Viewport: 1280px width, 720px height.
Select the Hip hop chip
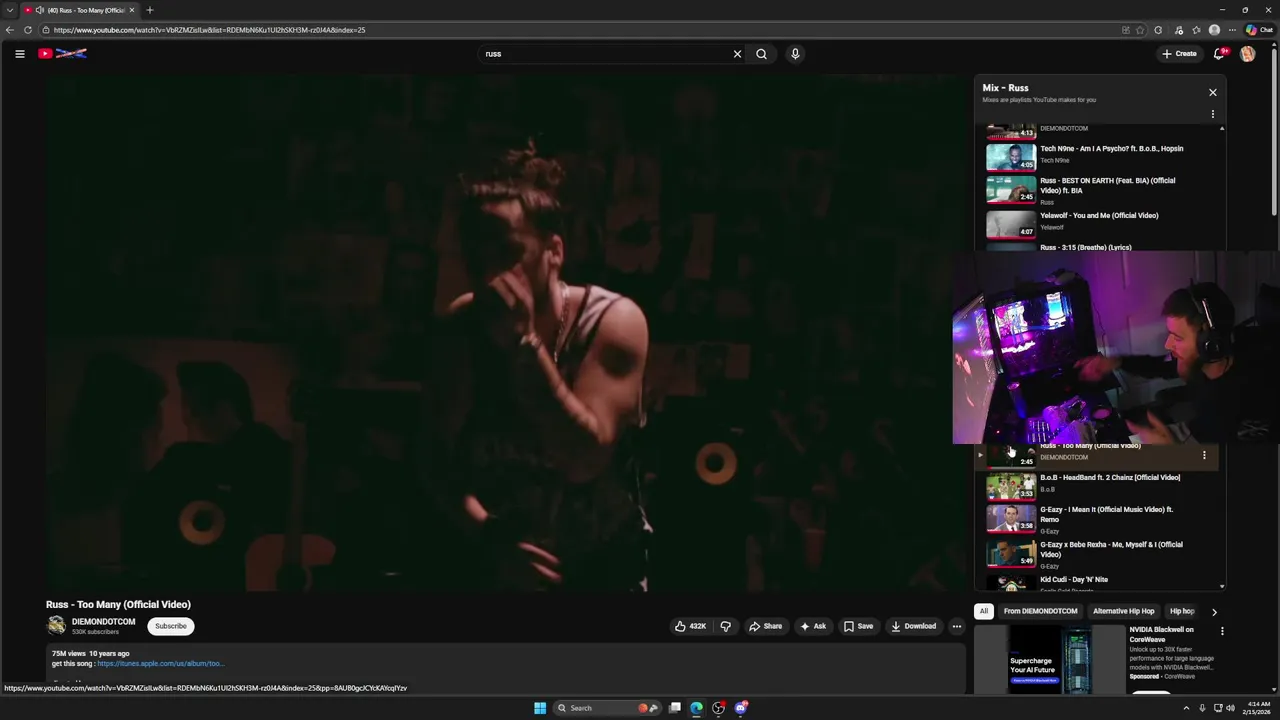1182,611
